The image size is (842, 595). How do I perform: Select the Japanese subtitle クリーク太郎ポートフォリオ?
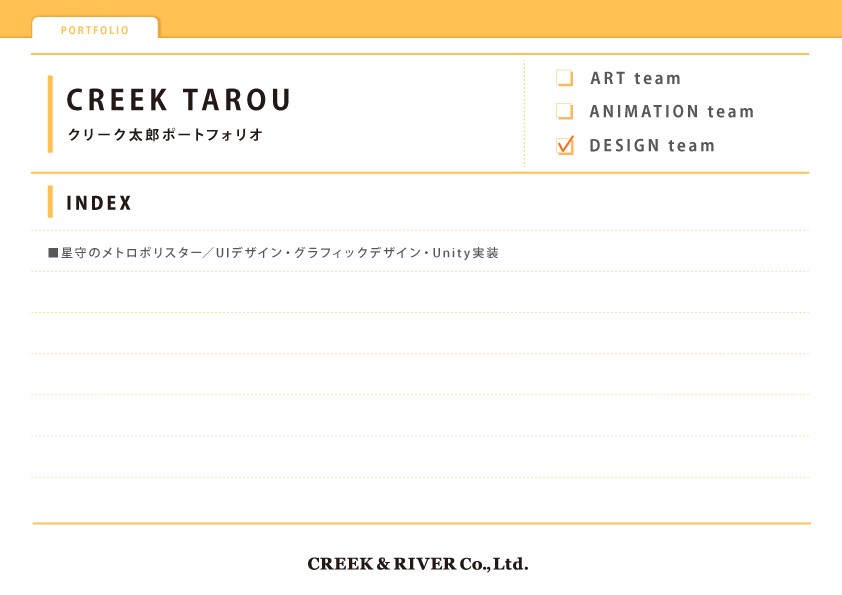coord(165,134)
